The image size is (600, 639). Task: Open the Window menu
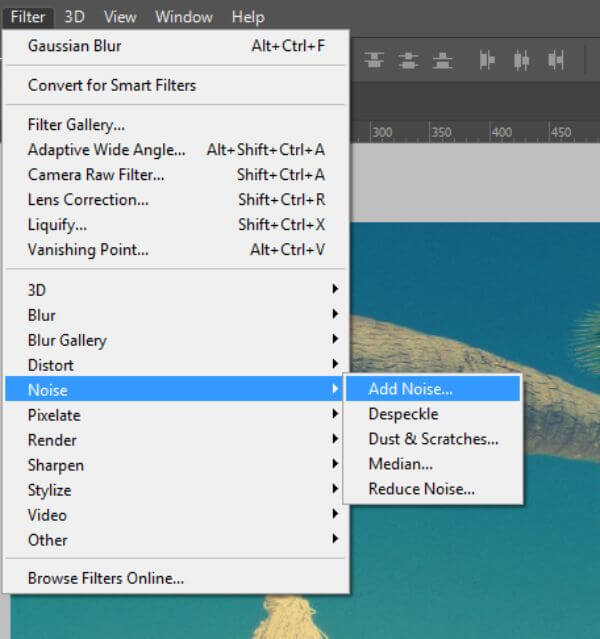[x=184, y=17]
